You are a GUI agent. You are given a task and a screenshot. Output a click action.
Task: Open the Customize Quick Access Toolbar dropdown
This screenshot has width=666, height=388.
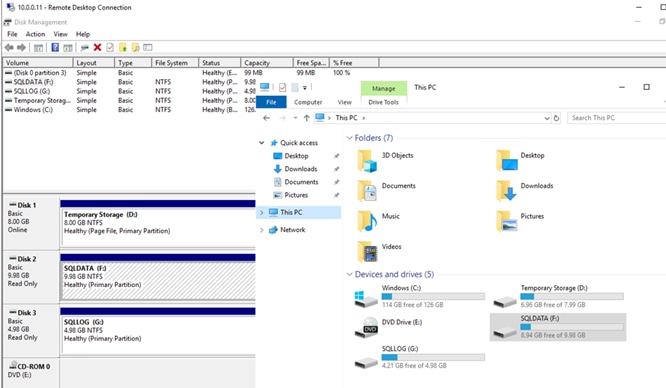coord(305,88)
